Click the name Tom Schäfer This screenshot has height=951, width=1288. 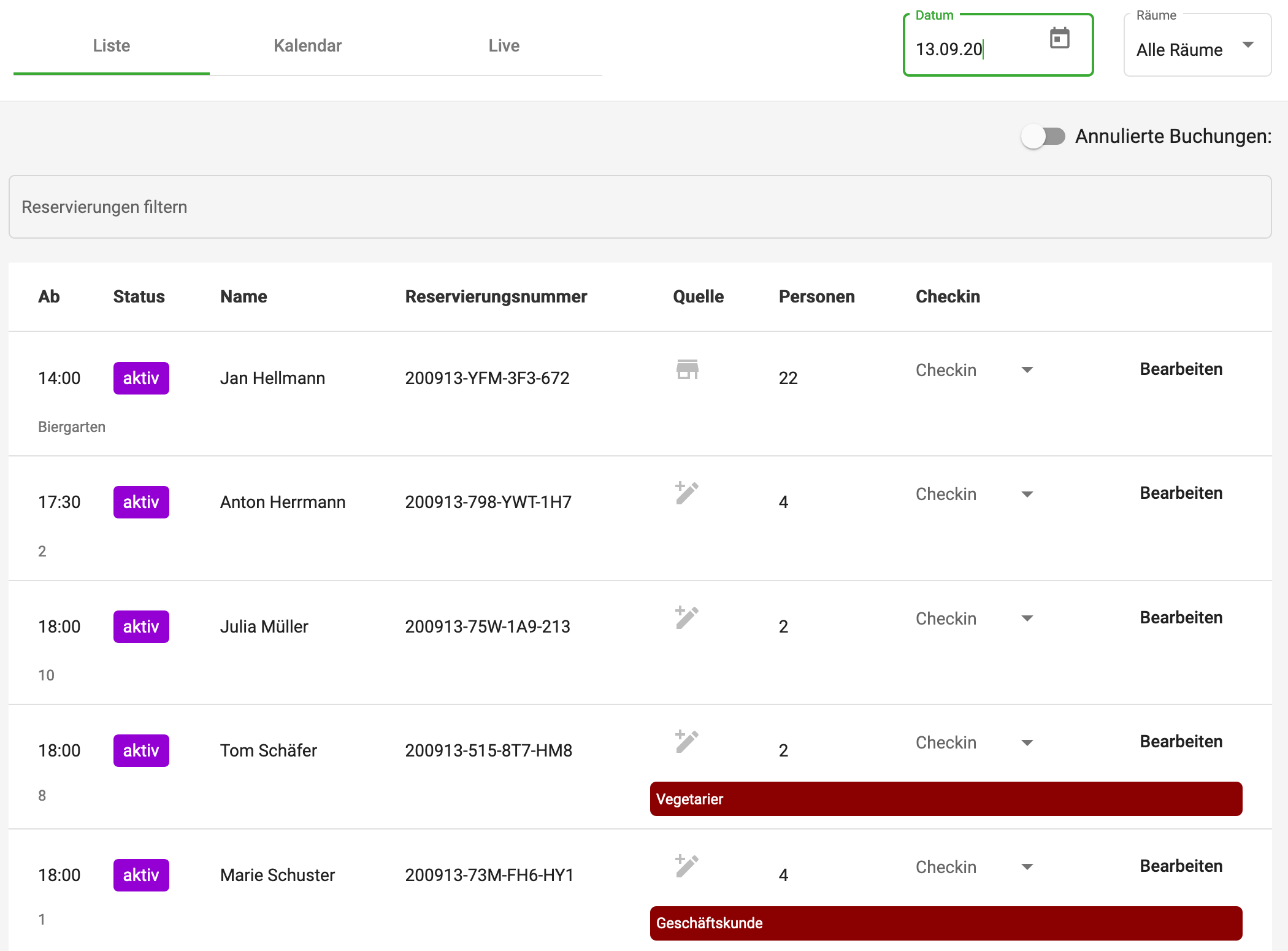(269, 750)
